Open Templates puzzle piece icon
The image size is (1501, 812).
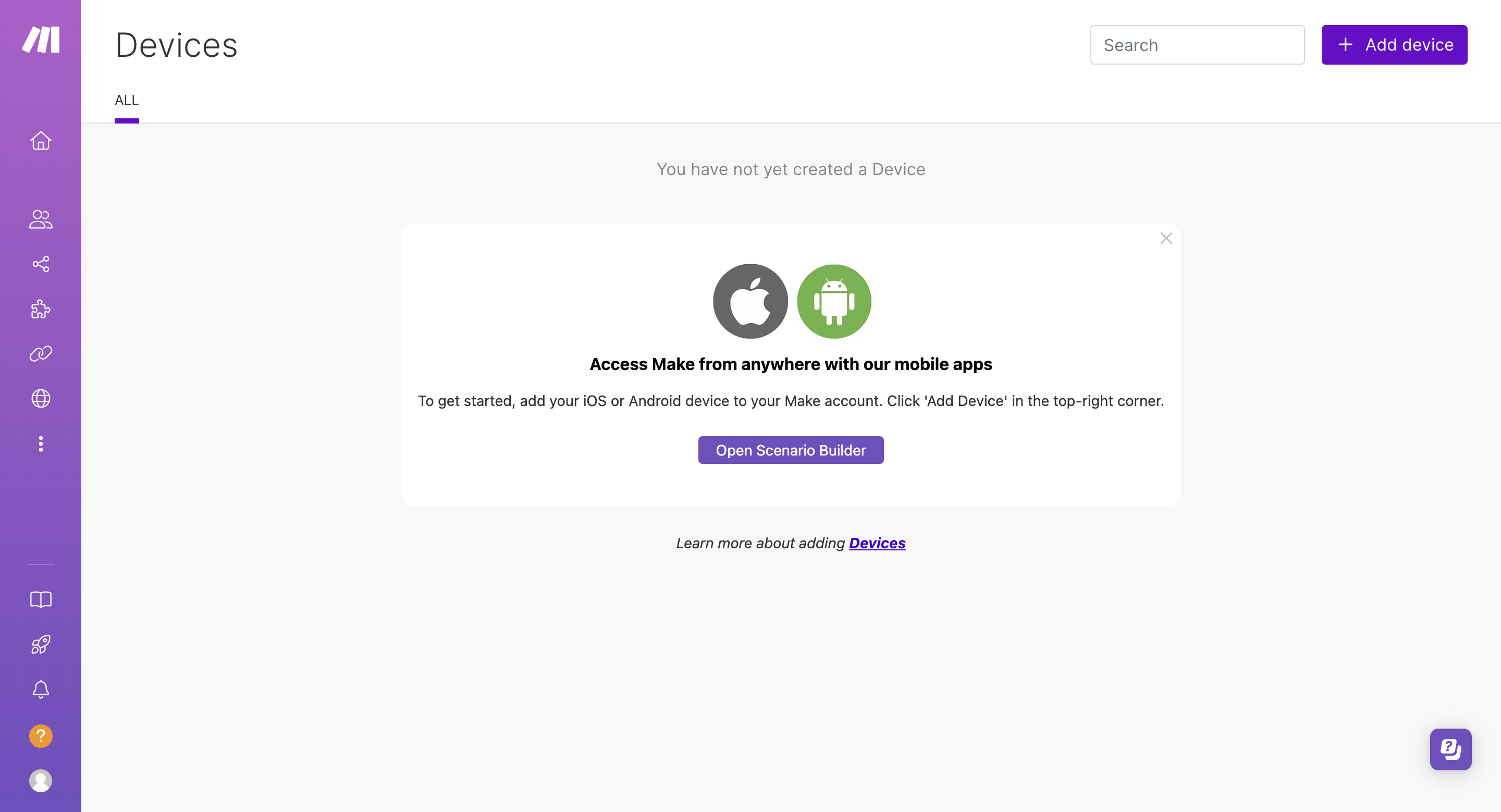pyautogui.click(x=41, y=309)
